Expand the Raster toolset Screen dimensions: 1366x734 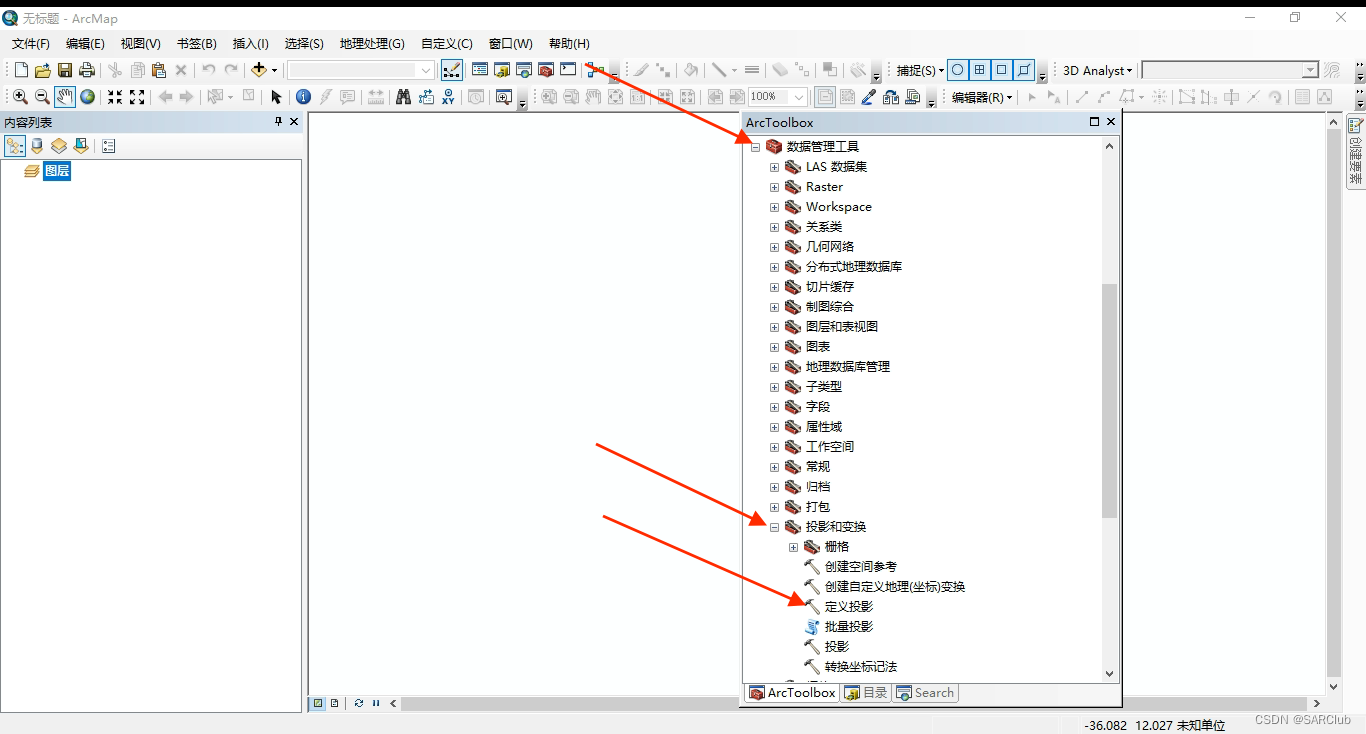coord(774,187)
